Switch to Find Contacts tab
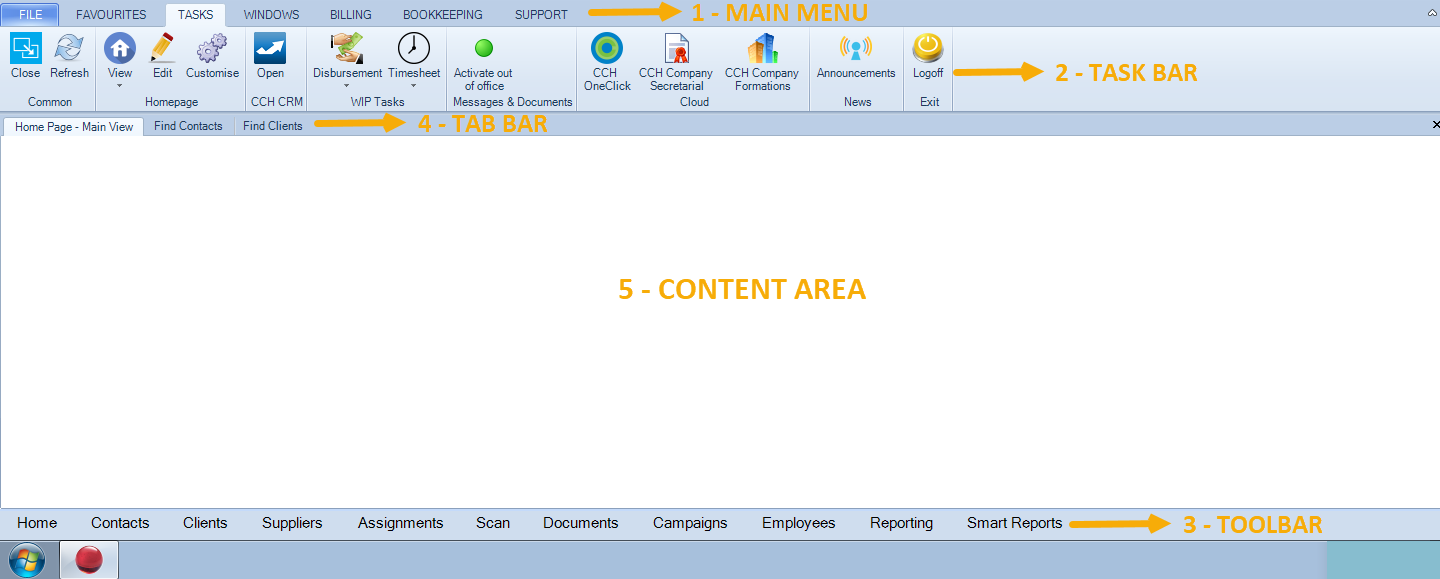1440x579 pixels. (188, 126)
